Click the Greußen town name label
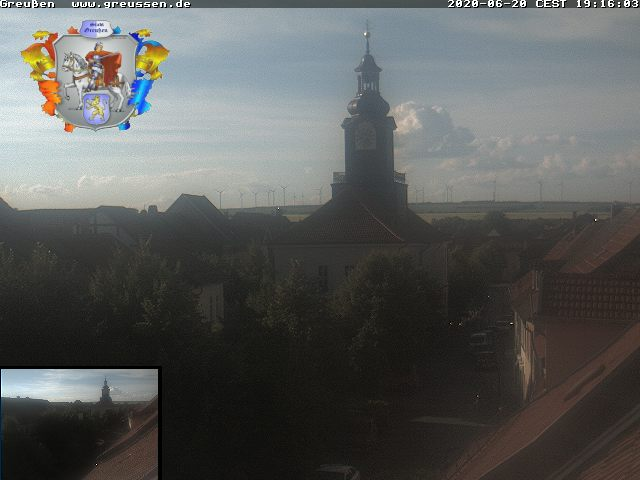 (x=27, y=4)
